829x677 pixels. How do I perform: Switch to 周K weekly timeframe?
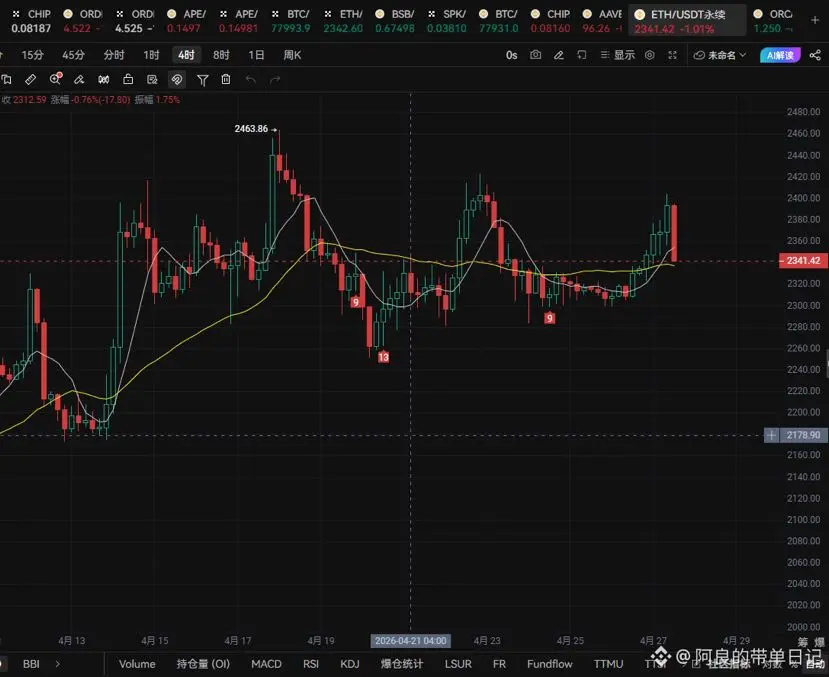click(292, 55)
